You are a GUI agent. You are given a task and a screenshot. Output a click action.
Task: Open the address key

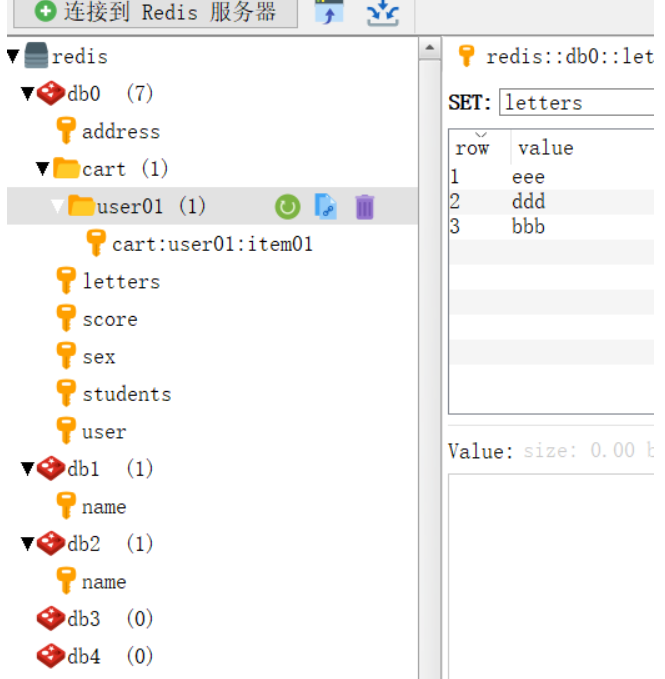121,132
